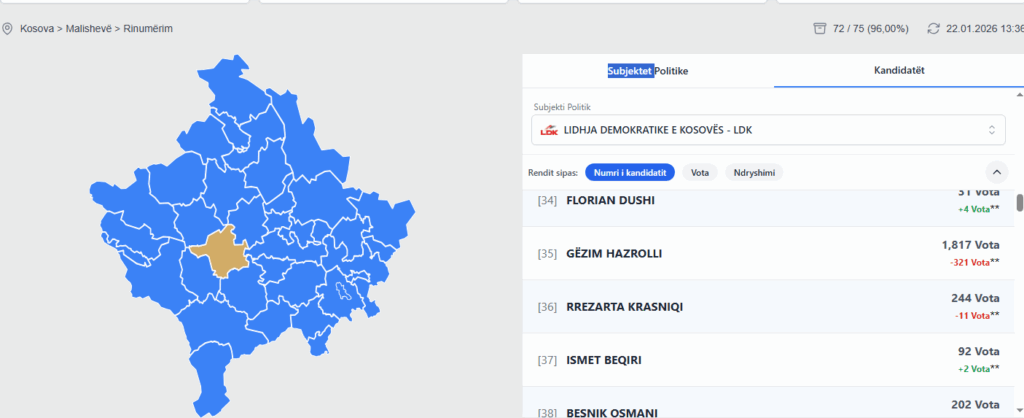Switch to Subjektet Politike tab

[648, 72]
